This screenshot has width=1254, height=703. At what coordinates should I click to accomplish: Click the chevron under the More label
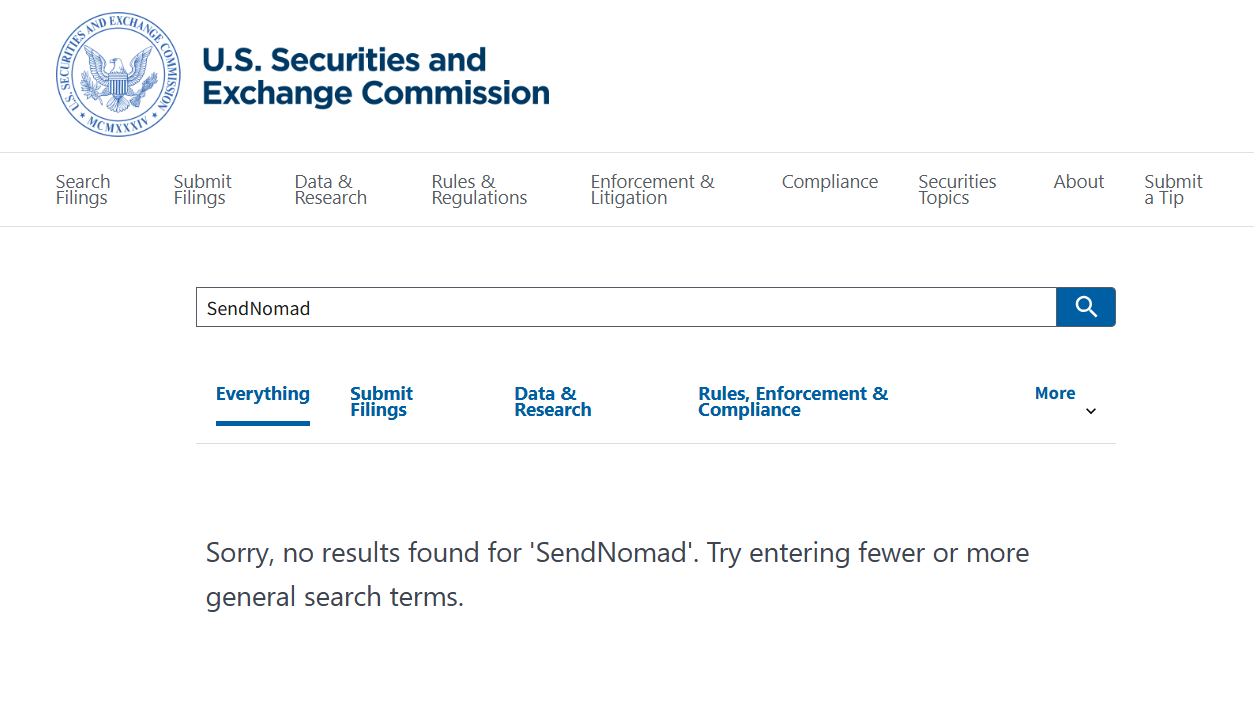1091,410
